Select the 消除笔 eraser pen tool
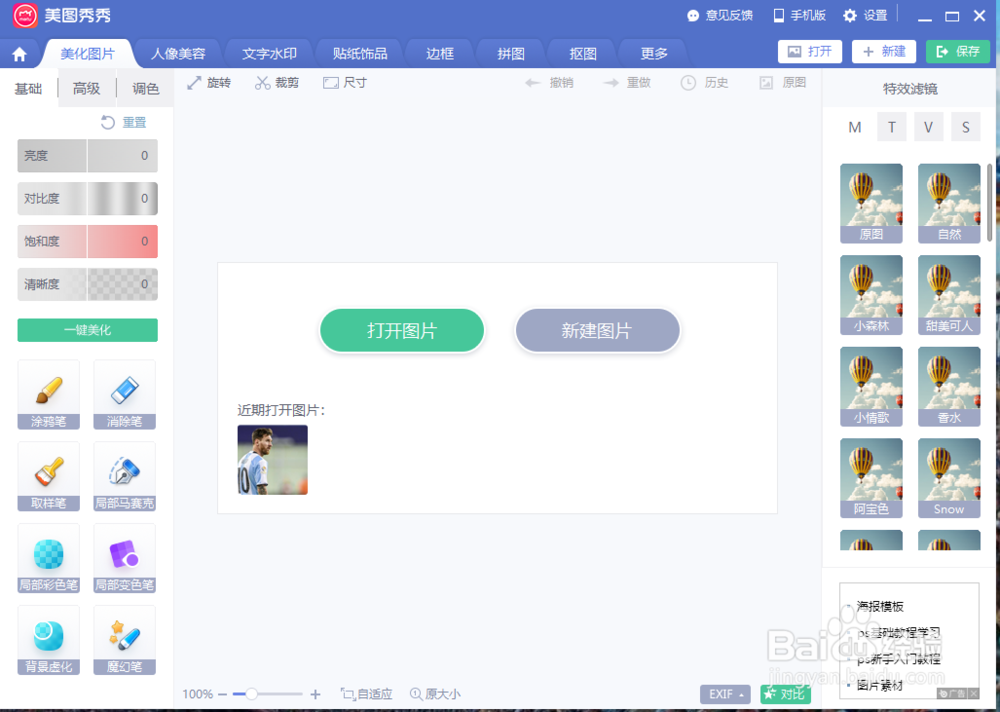Image resolution: width=1000 pixels, height=712 pixels. 124,395
